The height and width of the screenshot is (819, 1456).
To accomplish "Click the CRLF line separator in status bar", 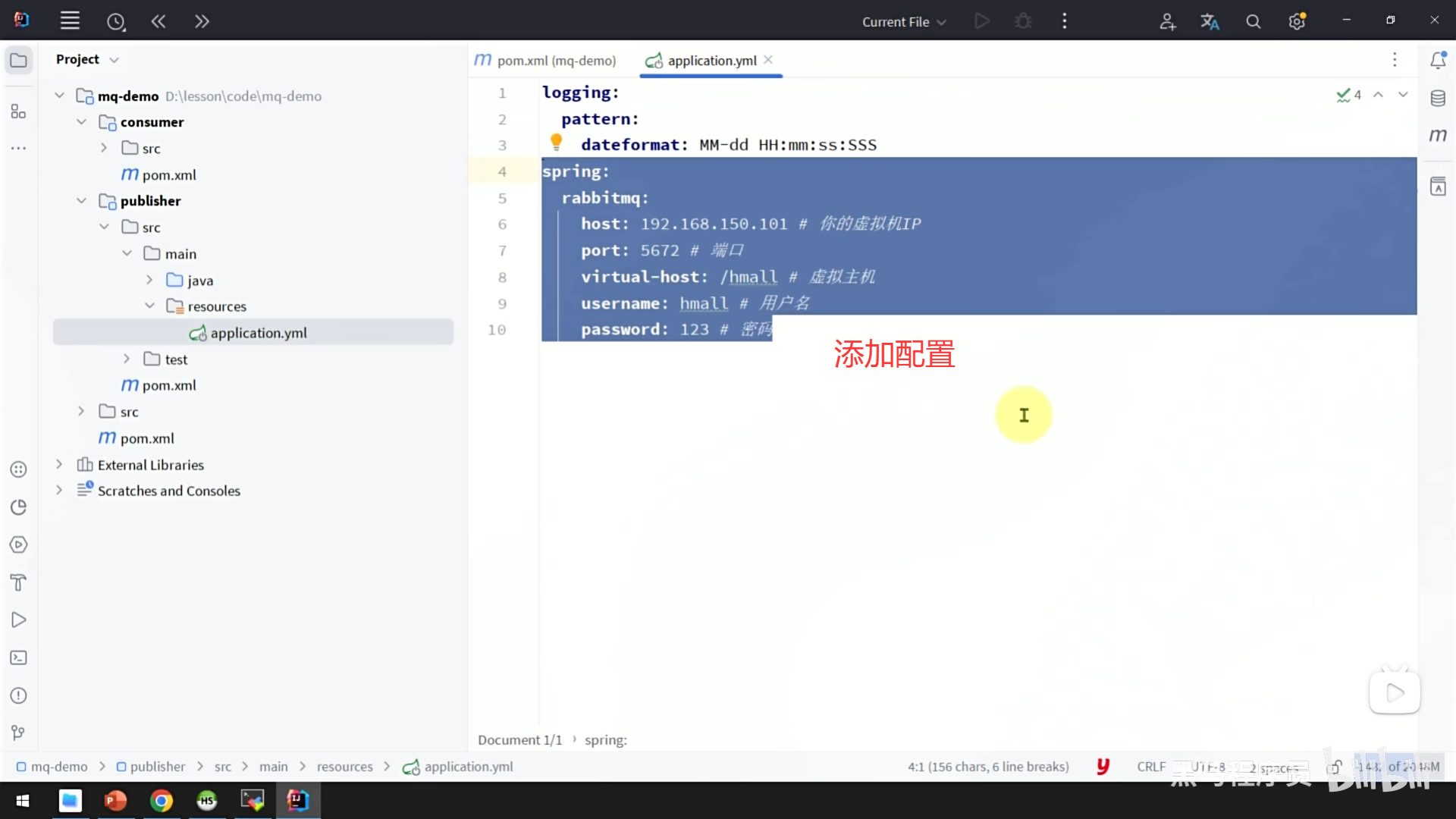I will pos(1150,767).
